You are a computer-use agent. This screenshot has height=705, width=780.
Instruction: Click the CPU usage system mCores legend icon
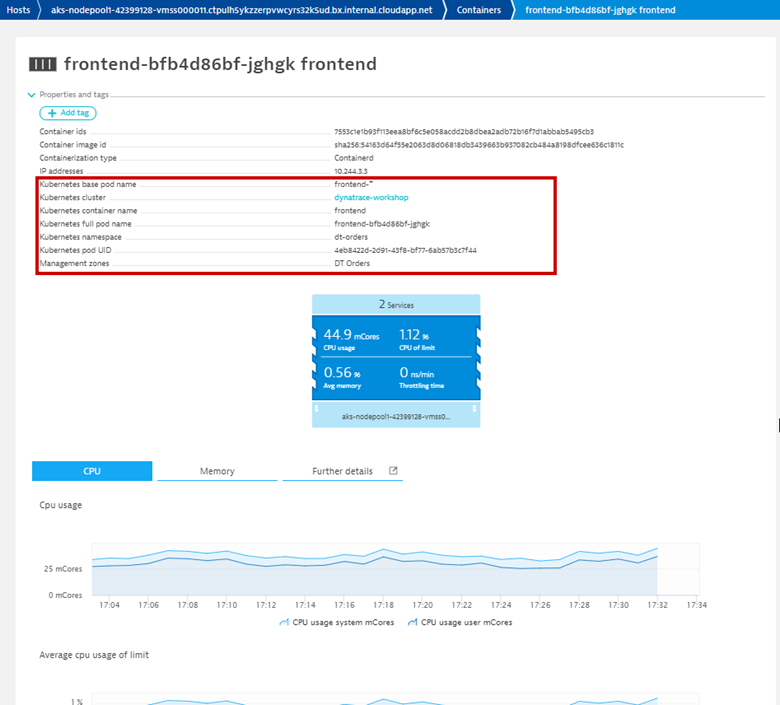click(x=283, y=622)
